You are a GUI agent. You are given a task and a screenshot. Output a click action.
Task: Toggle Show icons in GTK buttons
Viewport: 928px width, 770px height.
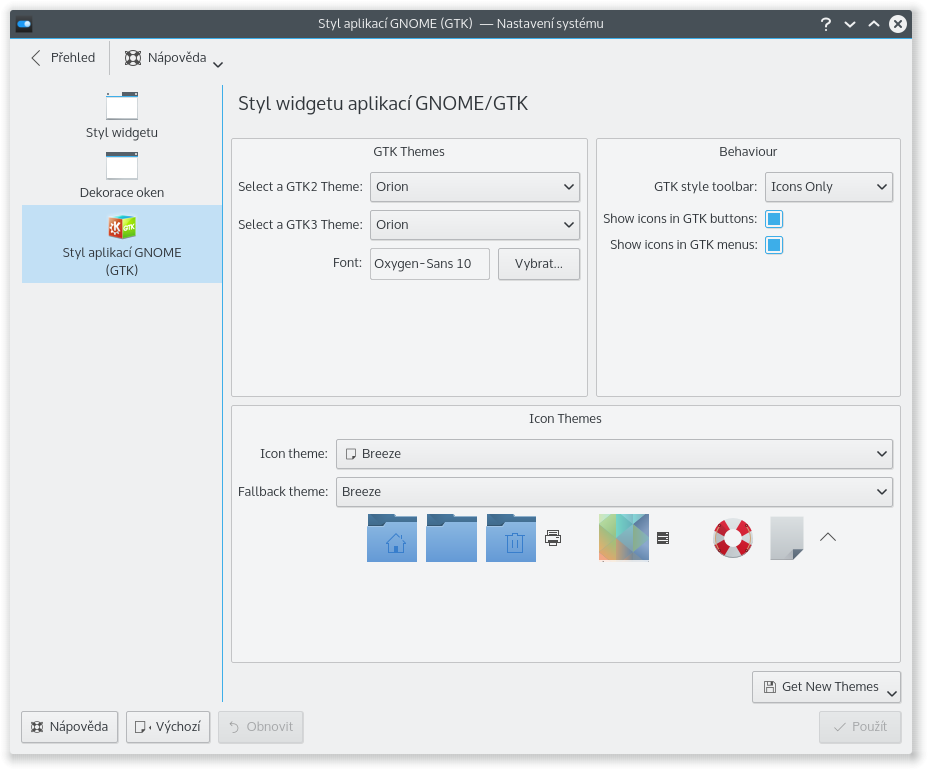774,219
